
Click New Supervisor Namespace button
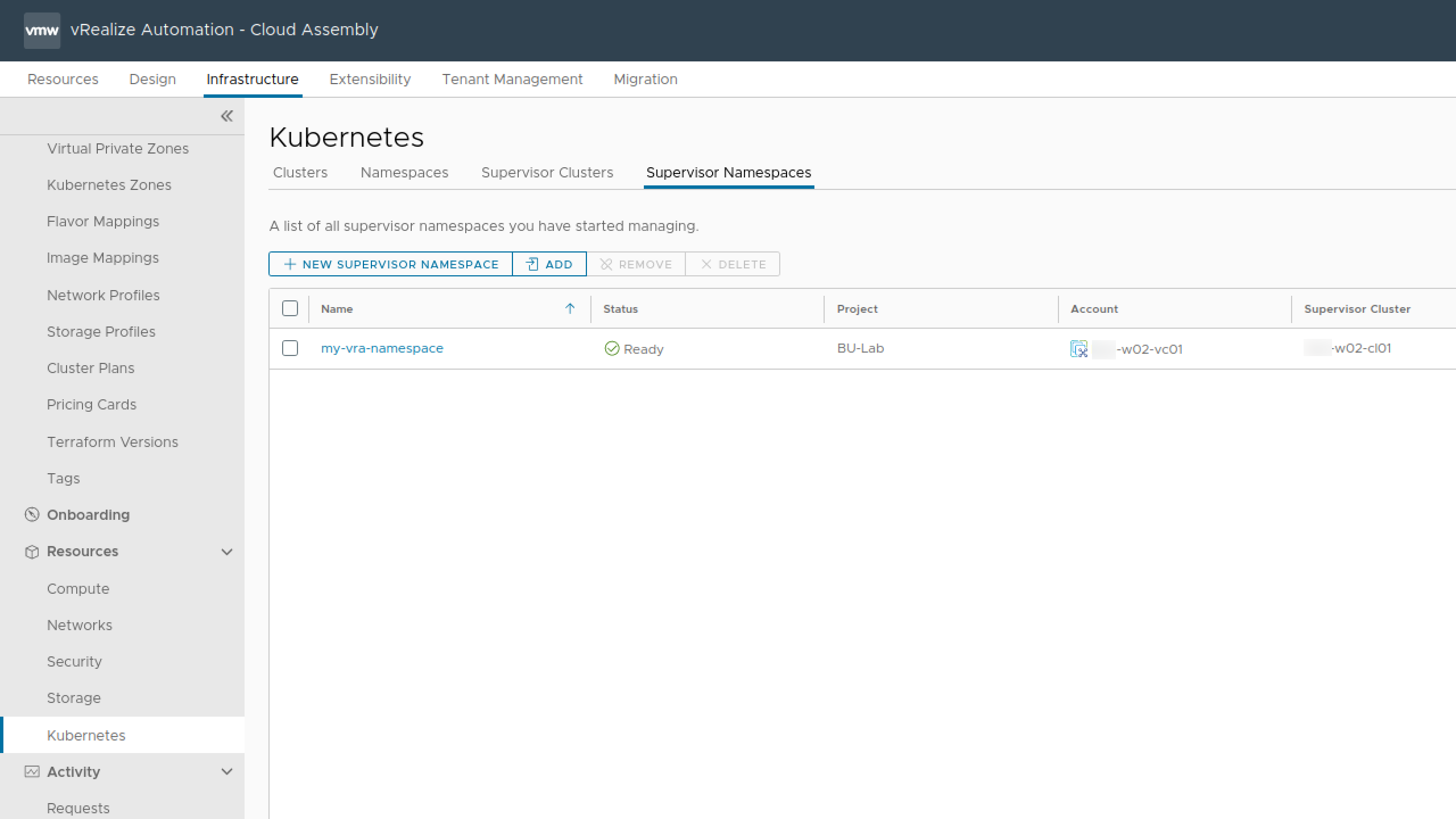pos(391,264)
